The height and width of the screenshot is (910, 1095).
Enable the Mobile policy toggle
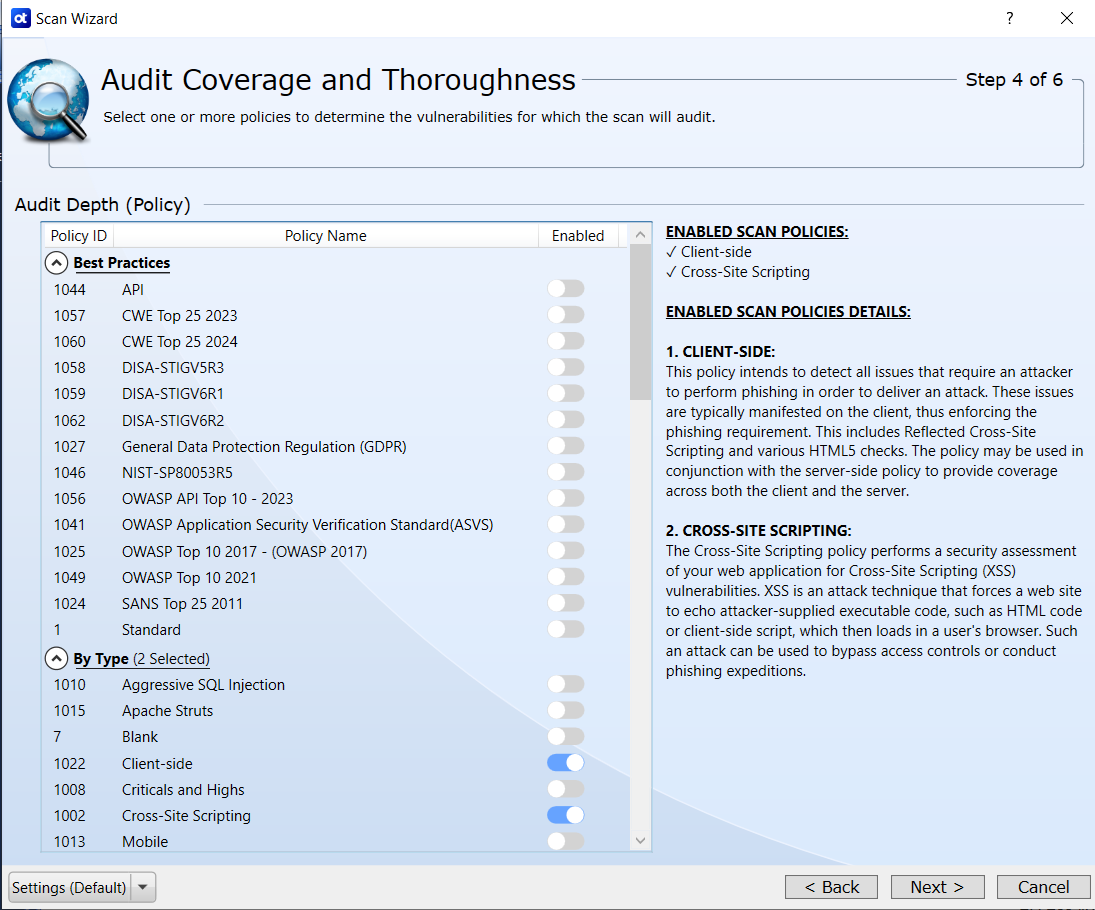tap(565, 841)
